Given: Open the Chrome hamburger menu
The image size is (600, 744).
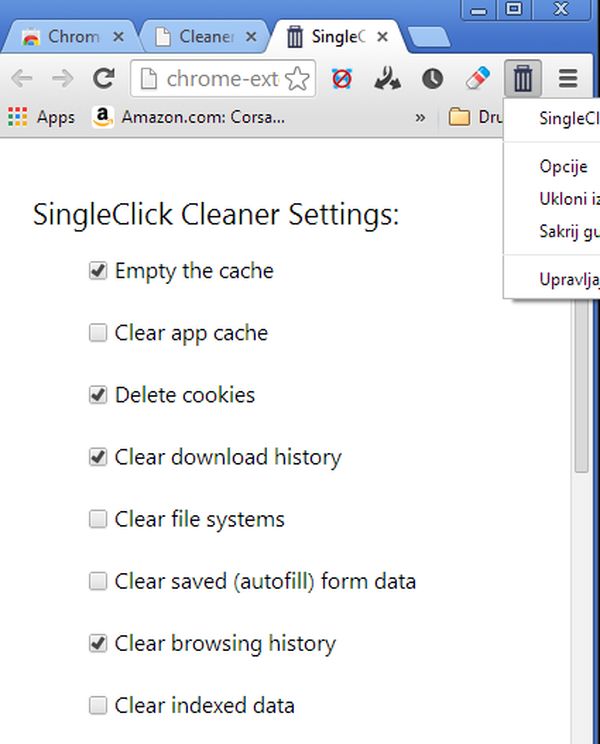Looking at the screenshot, I should coord(568,79).
